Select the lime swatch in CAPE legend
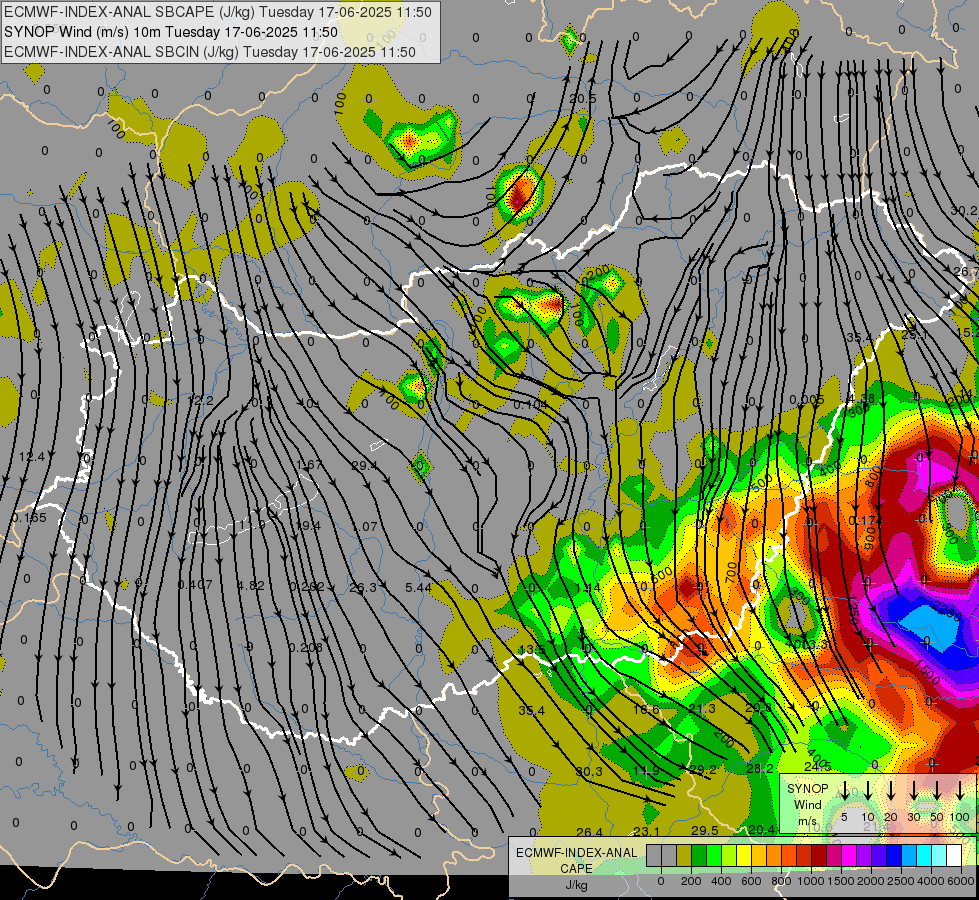 click(729, 856)
